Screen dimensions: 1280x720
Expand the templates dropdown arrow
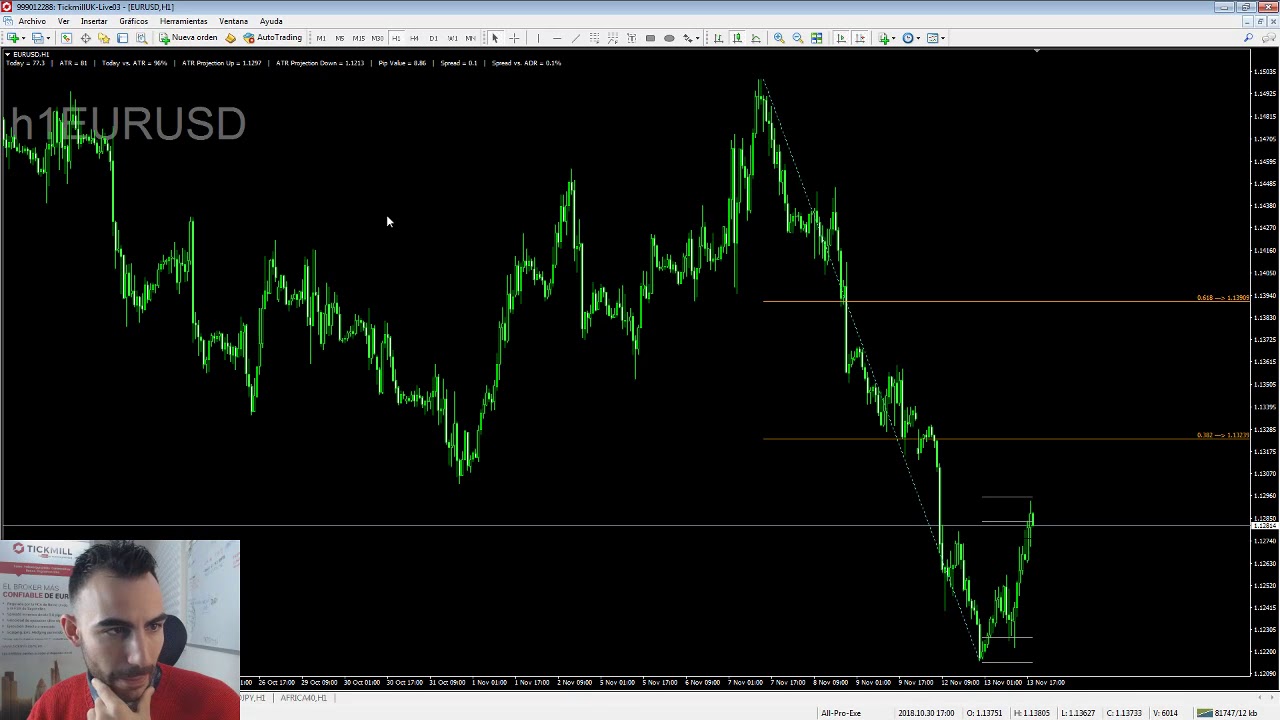click(x=943, y=38)
